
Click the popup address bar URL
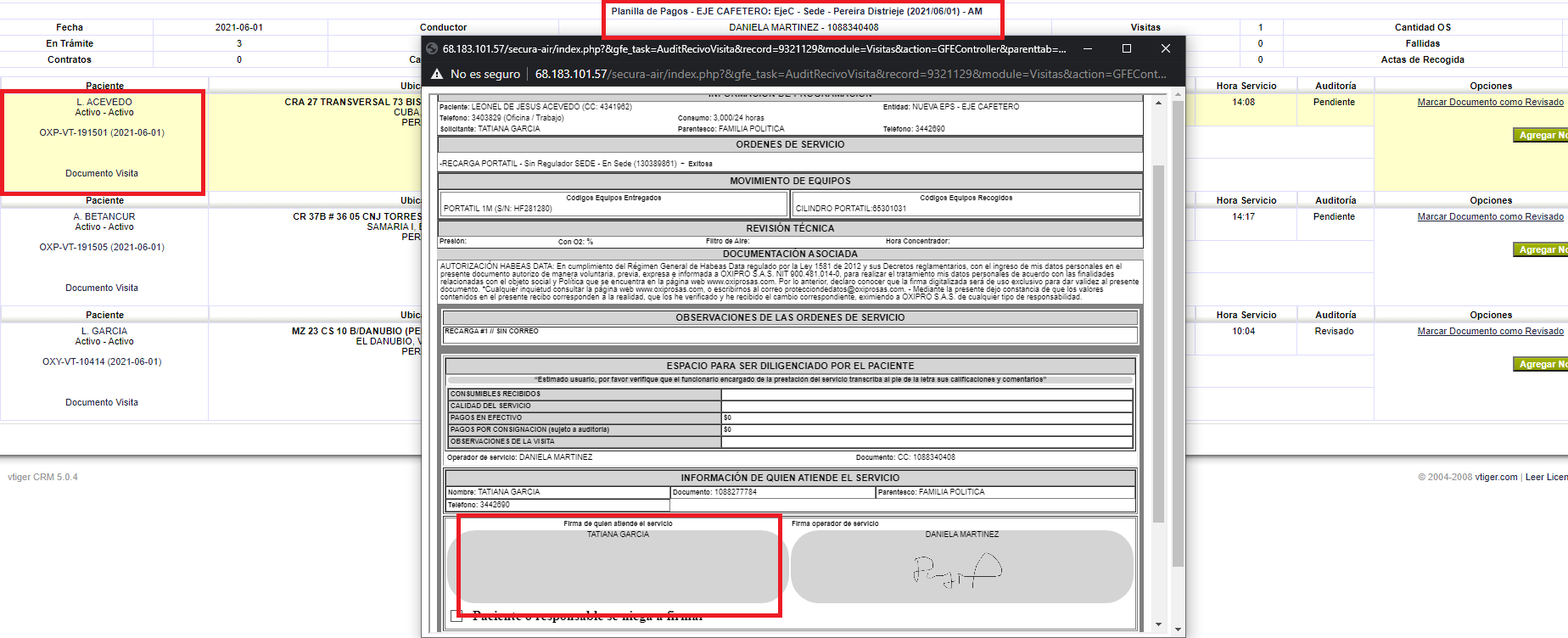(x=850, y=75)
